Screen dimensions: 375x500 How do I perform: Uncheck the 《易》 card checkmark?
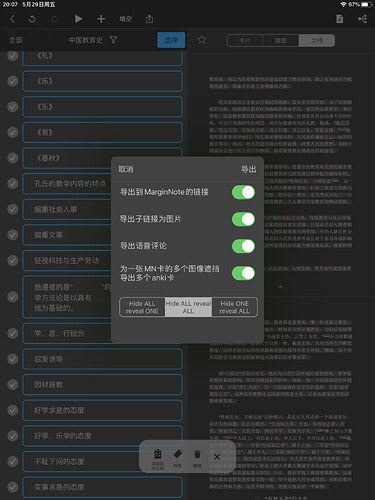(x=13, y=132)
